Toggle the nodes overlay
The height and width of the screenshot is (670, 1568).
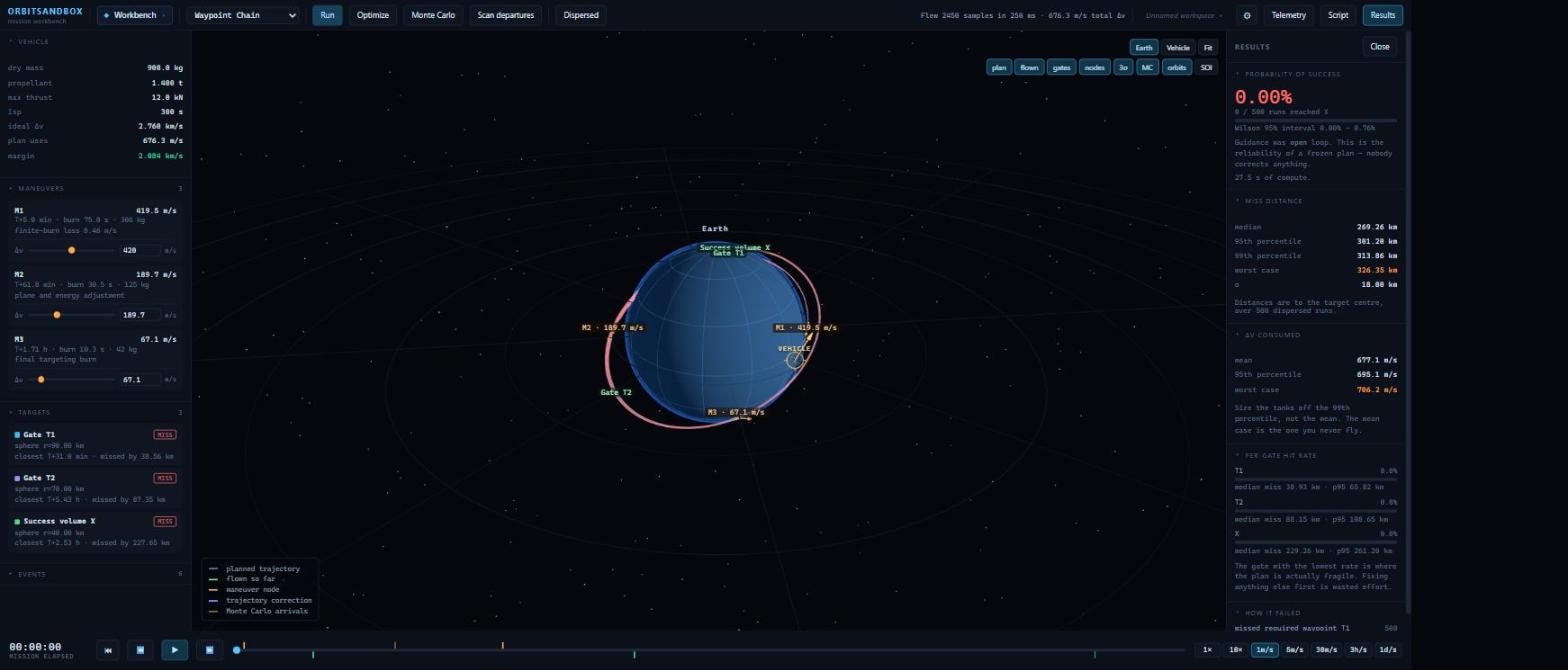click(x=1094, y=67)
